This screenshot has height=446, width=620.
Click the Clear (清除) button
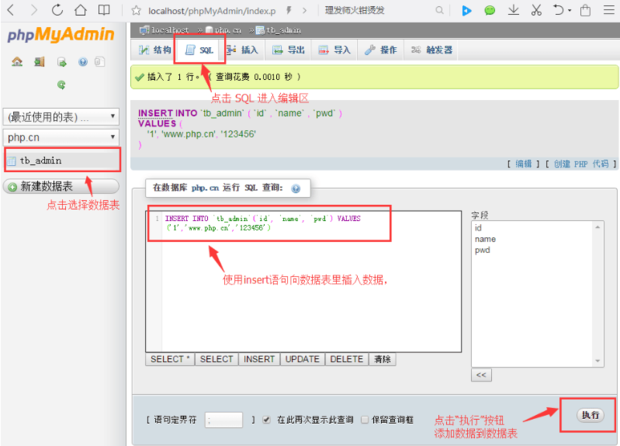[x=382, y=359]
